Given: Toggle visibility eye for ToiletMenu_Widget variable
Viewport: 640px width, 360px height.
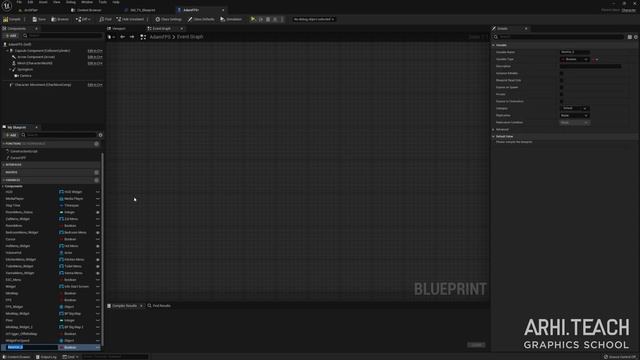Looking at the screenshot, I should (x=98, y=266).
